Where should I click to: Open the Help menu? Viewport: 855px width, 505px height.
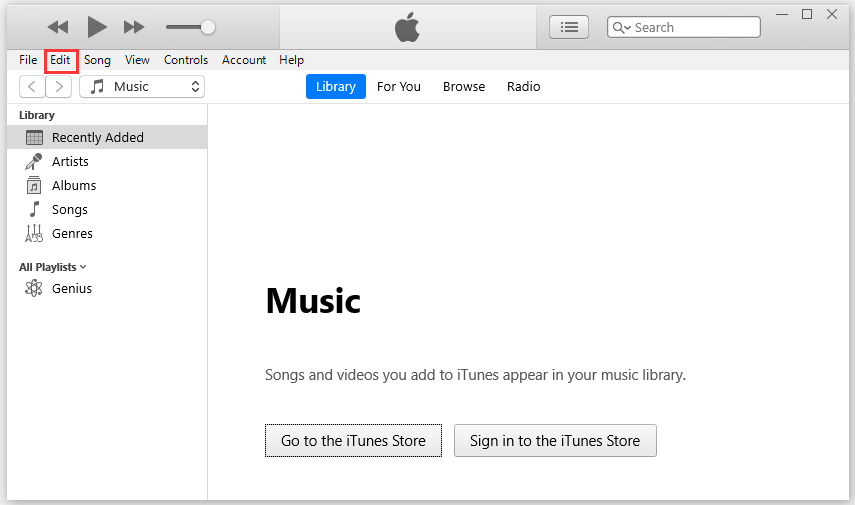pyautogui.click(x=291, y=60)
